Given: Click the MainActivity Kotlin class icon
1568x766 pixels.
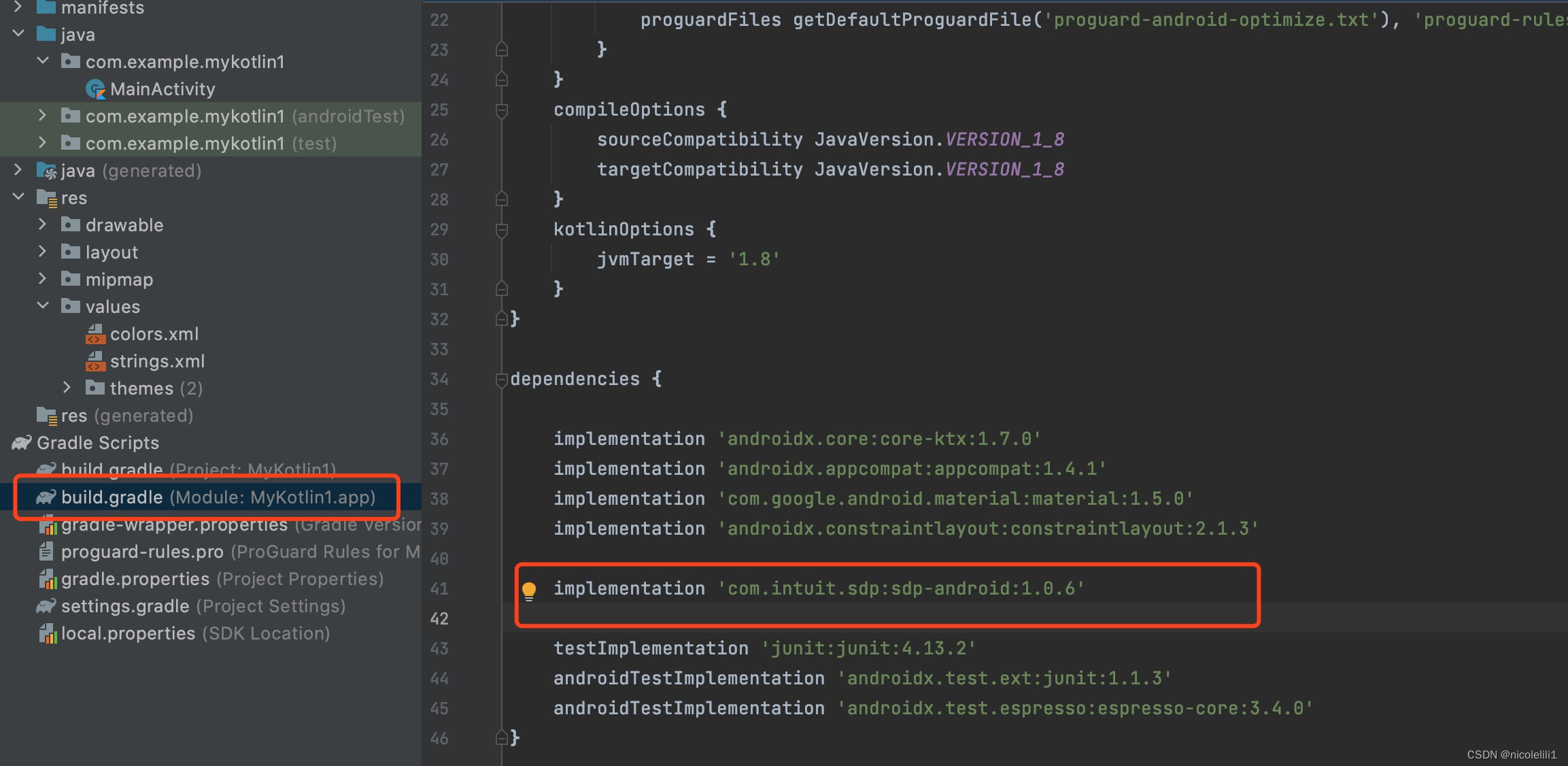Looking at the screenshot, I should pos(95,89).
